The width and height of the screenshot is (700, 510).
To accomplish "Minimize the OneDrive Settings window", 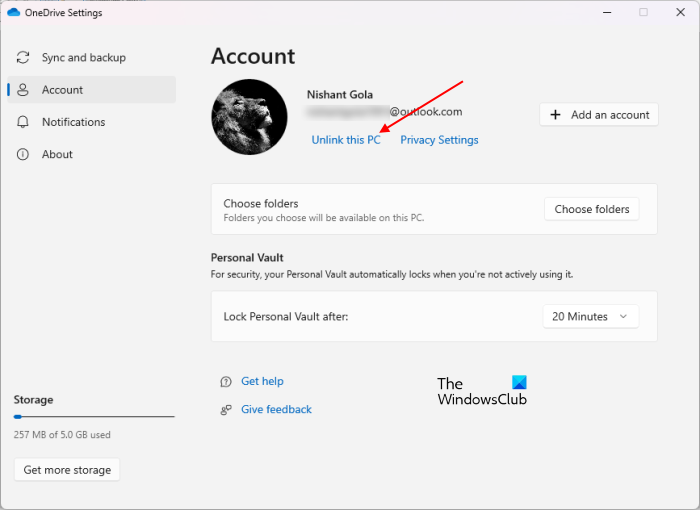I will point(607,13).
